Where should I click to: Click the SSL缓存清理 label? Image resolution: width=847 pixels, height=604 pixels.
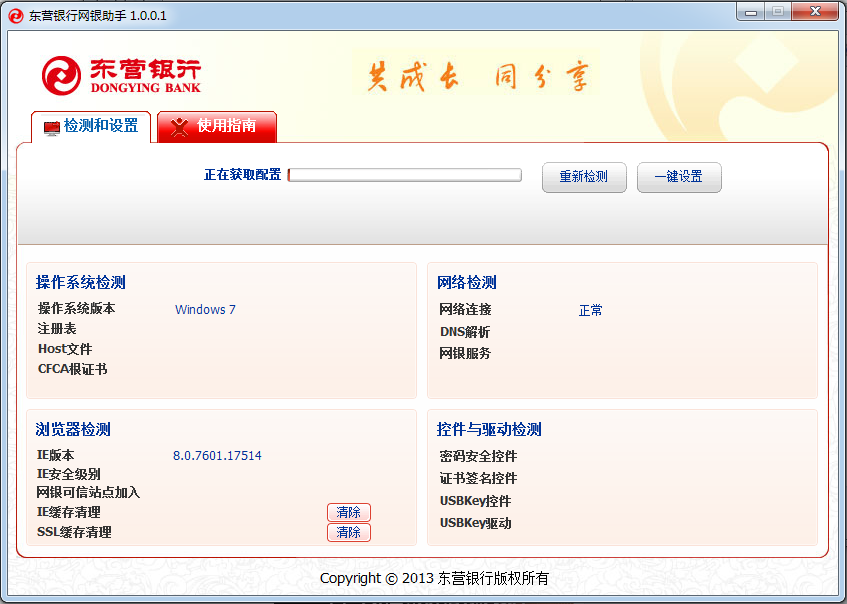tap(74, 532)
